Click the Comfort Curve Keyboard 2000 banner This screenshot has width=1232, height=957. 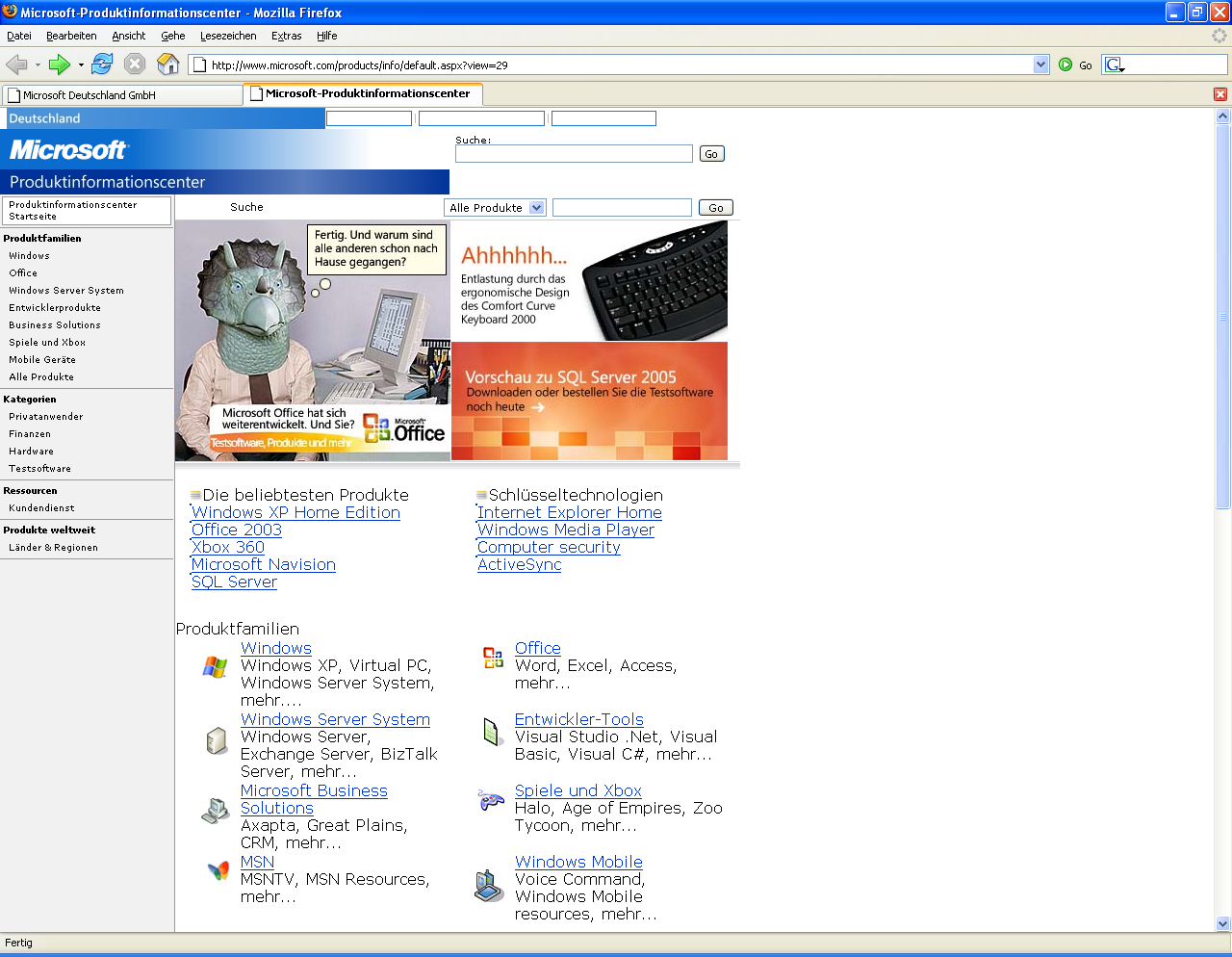(589, 281)
